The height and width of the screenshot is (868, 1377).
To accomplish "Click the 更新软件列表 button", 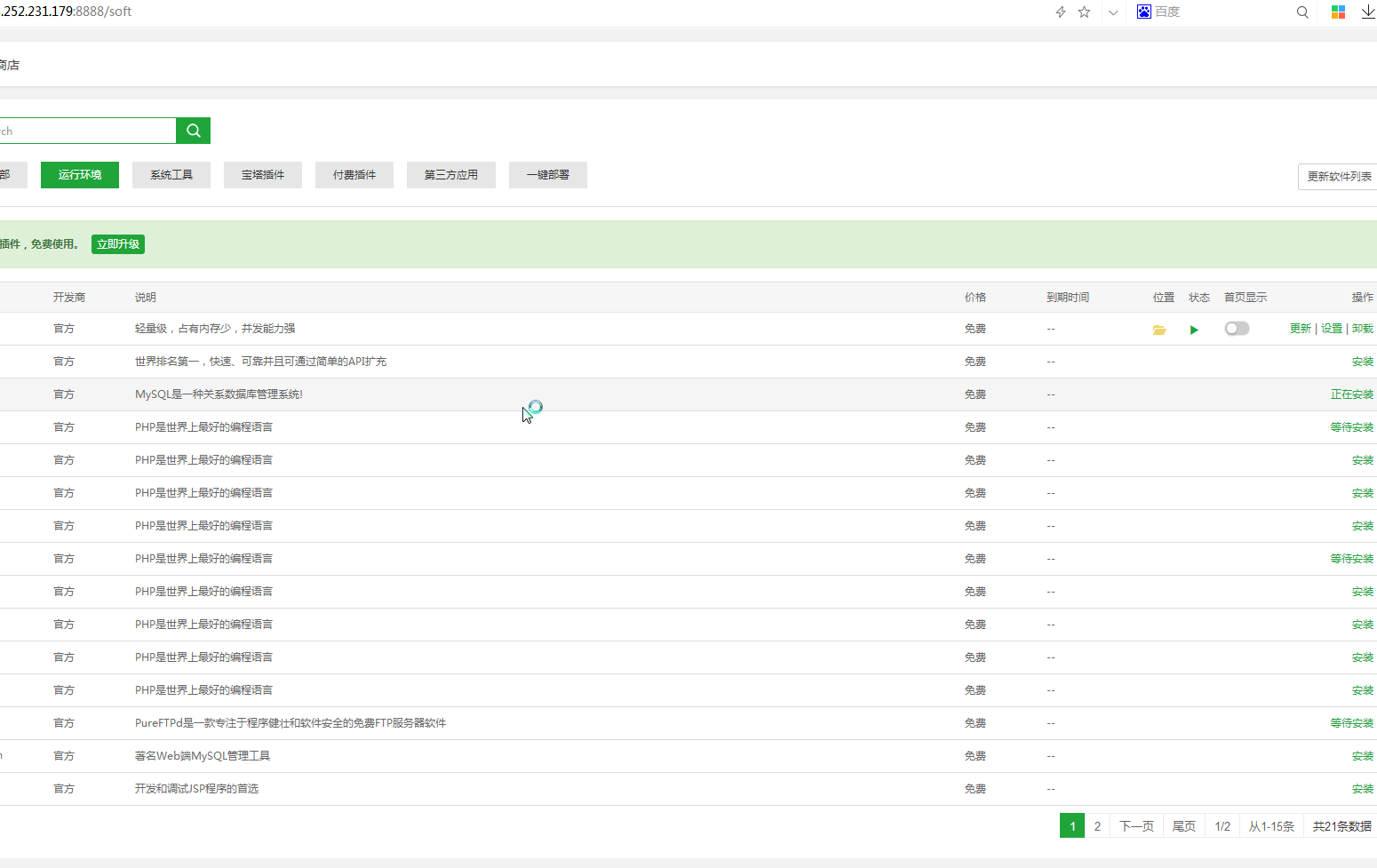I will pos(1338,177).
